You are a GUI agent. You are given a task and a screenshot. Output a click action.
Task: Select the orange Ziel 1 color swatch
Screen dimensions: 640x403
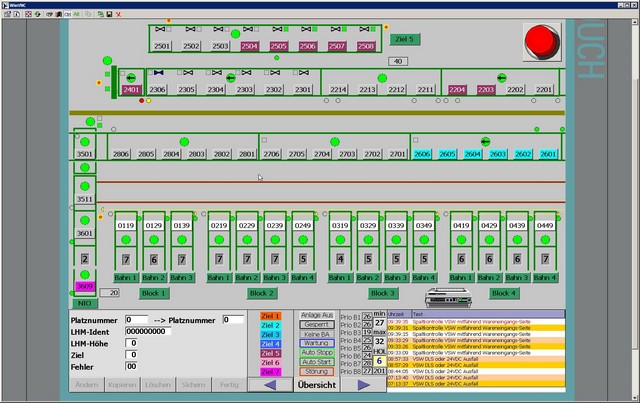click(270, 316)
